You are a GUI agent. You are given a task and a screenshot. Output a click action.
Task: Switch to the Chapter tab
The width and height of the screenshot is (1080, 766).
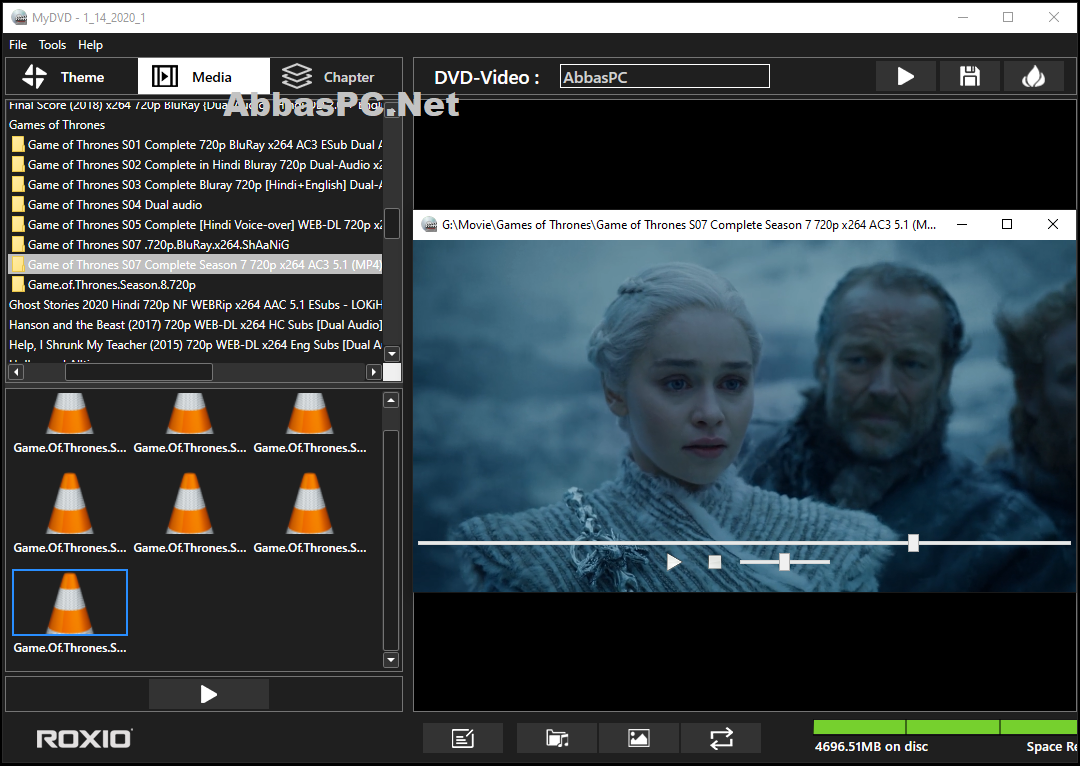(x=336, y=76)
